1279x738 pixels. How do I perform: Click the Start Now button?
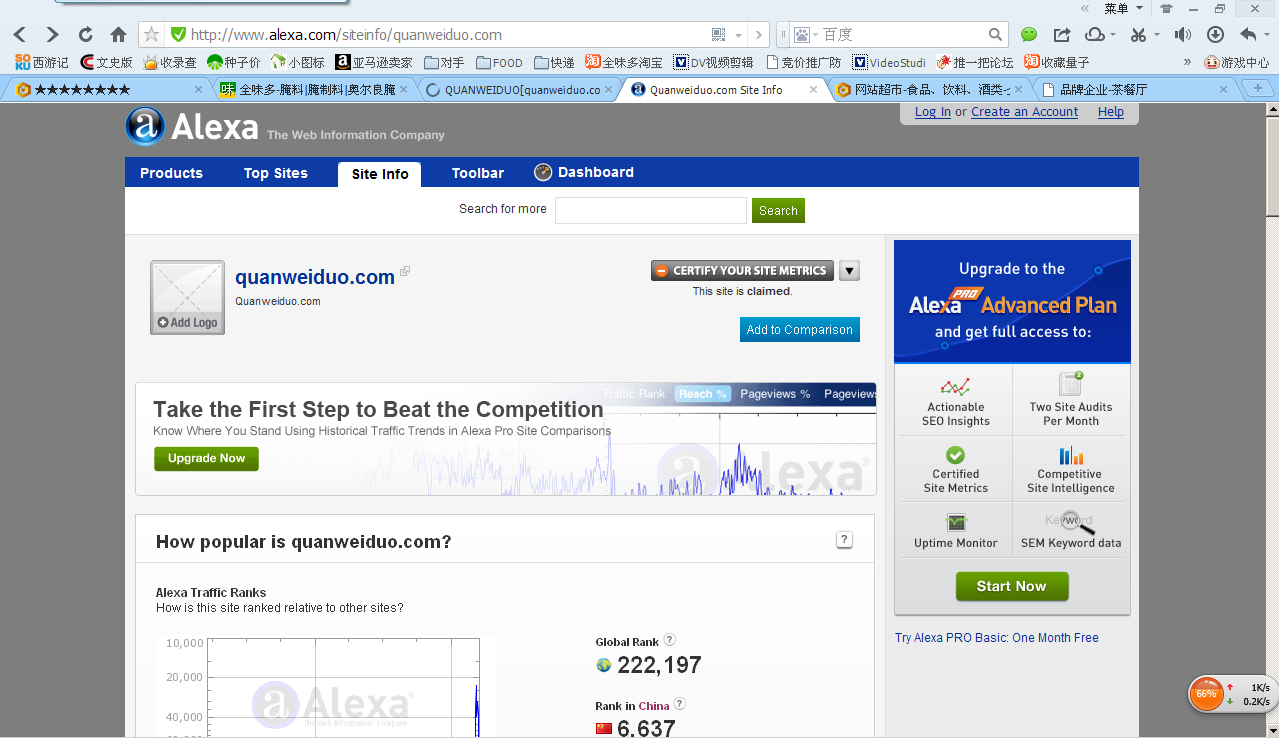point(1012,586)
